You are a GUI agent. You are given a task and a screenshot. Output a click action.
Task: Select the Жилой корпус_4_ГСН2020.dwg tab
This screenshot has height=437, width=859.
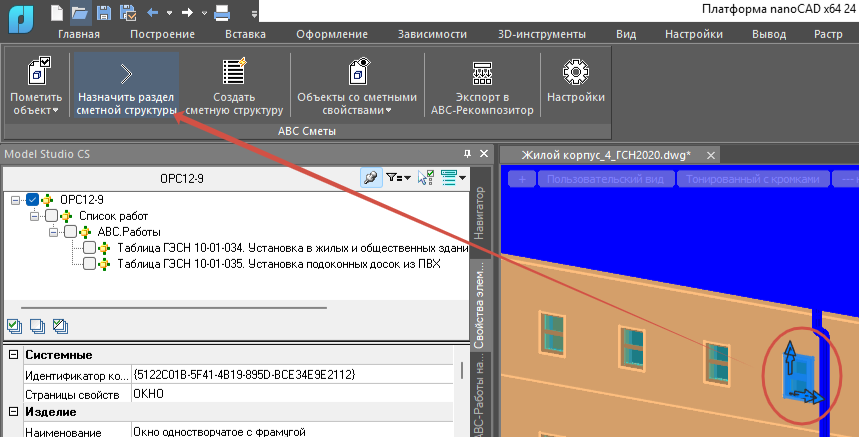tap(605, 155)
